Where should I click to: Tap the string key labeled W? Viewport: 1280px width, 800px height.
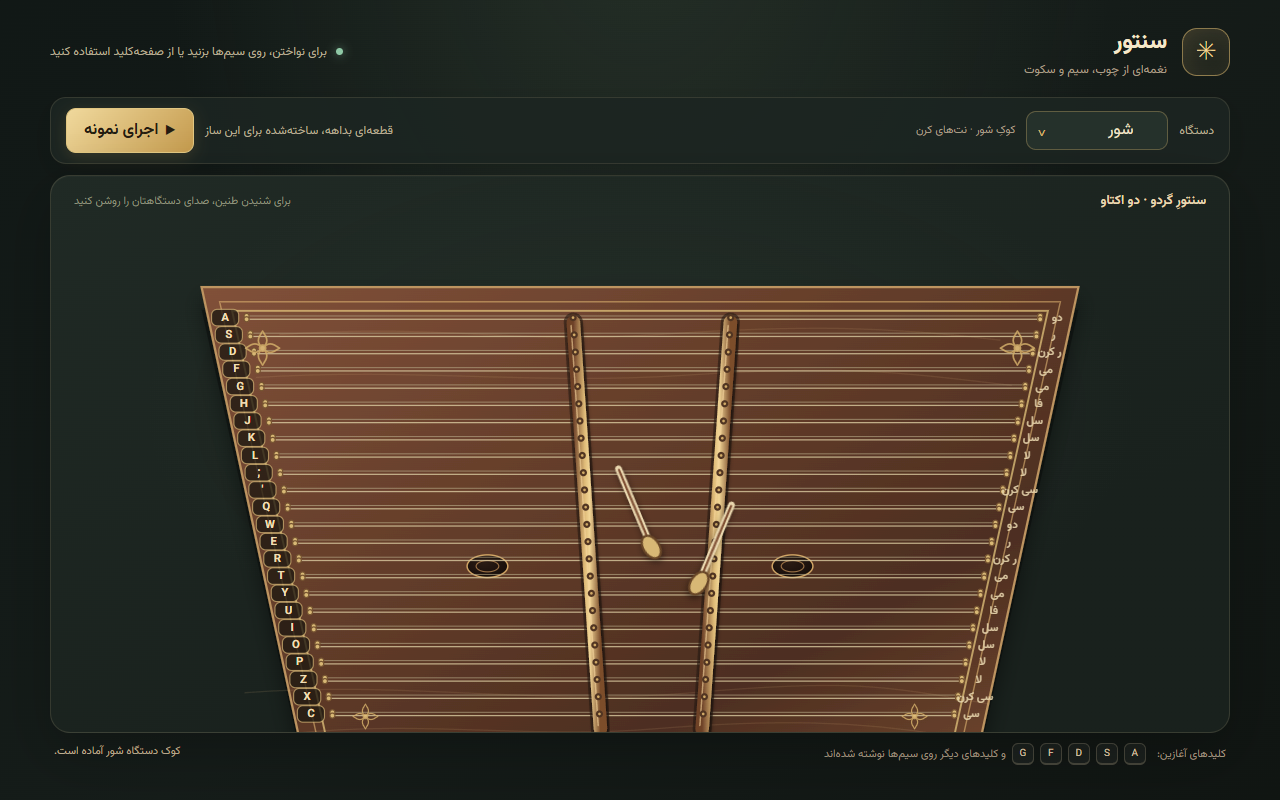269,524
